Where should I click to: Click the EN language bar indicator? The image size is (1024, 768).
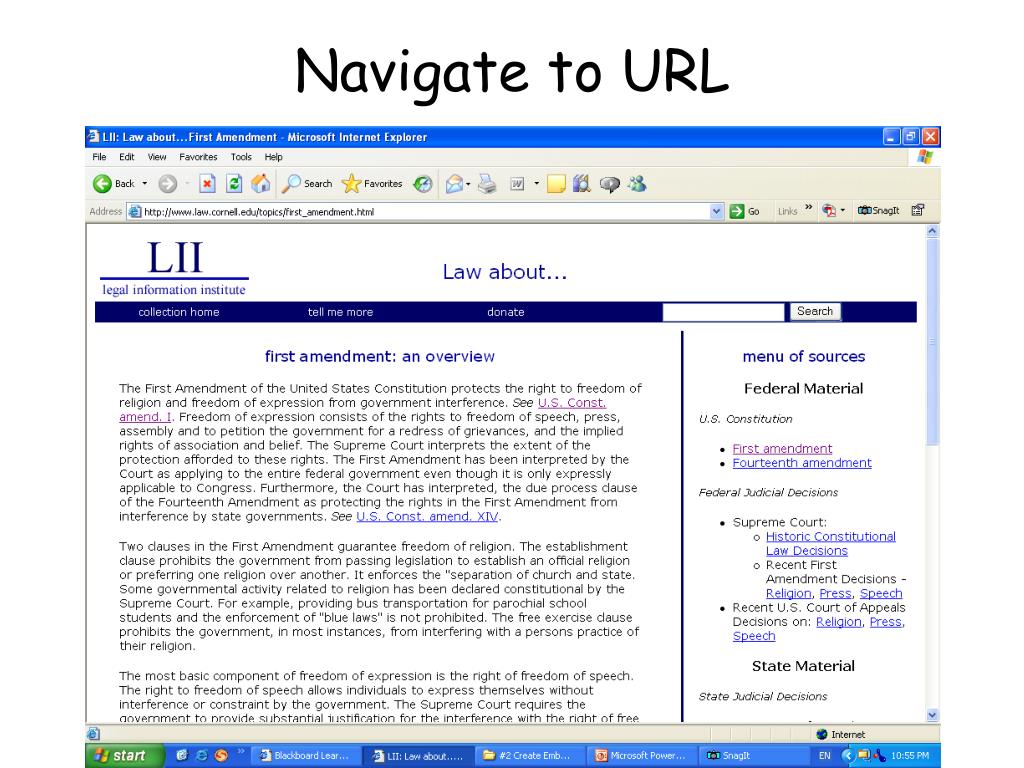pos(825,756)
